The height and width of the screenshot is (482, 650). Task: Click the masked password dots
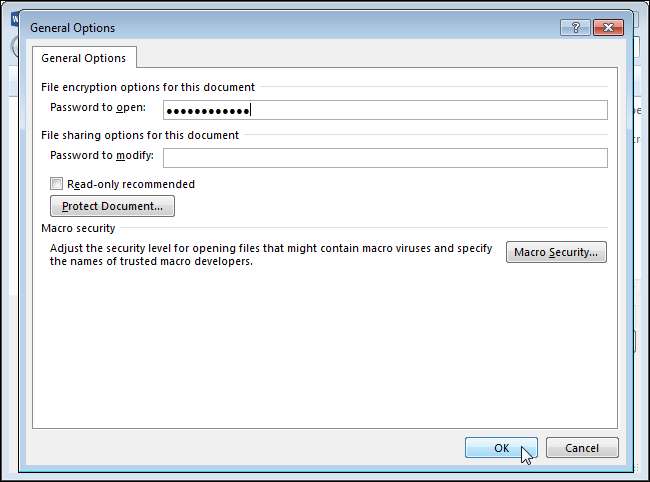[208, 110]
